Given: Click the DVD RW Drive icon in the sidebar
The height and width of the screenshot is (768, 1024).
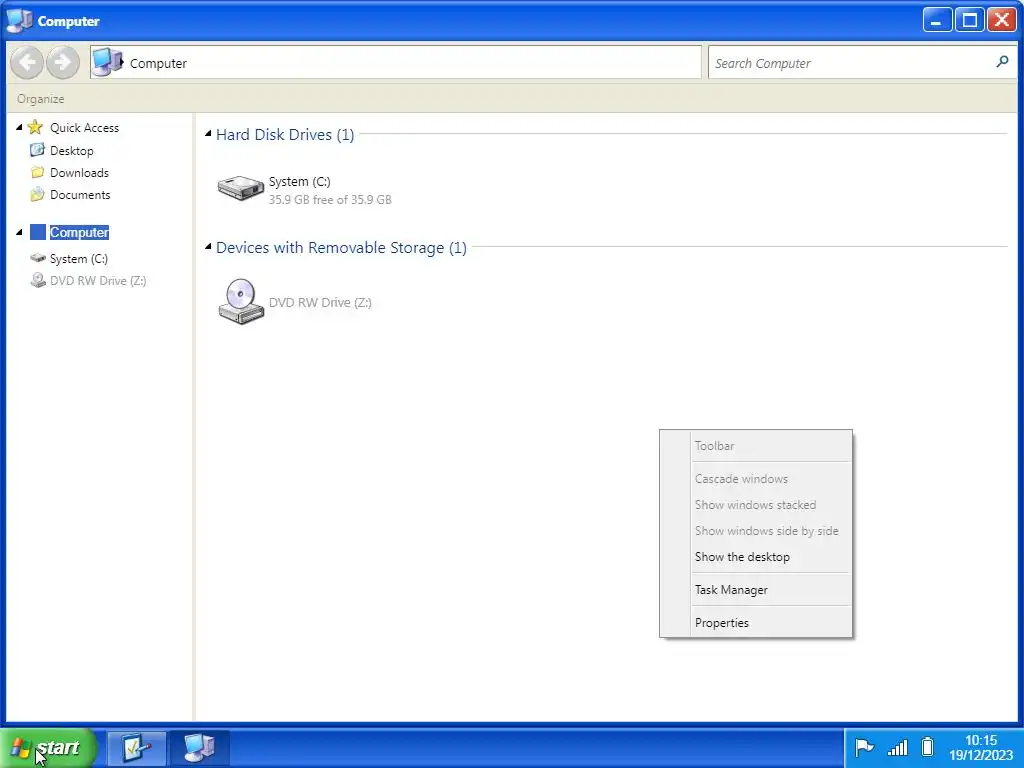Looking at the screenshot, I should 38,281.
